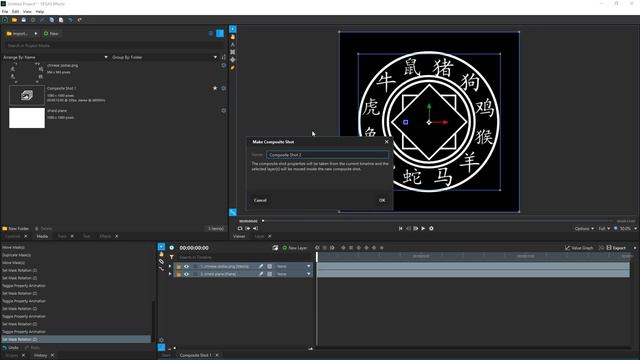Viewport: 640px width, 360px height.
Task: Open settings gear for shield plane media
Action: pyautogui.click(x=224, y=111)
